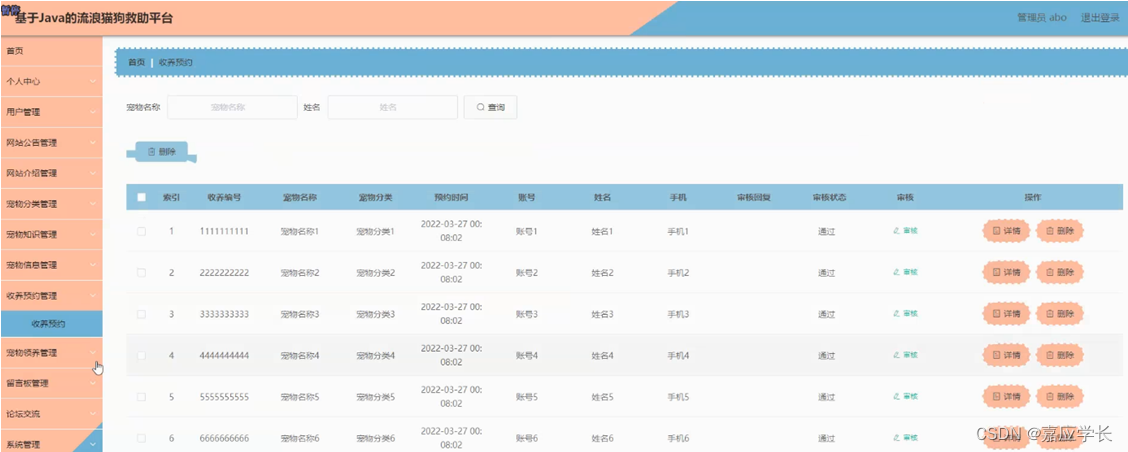The height and width of the screenshot is (452, 1128).
Task: Check the checkbox for row 6
Action: click(142, 438)
